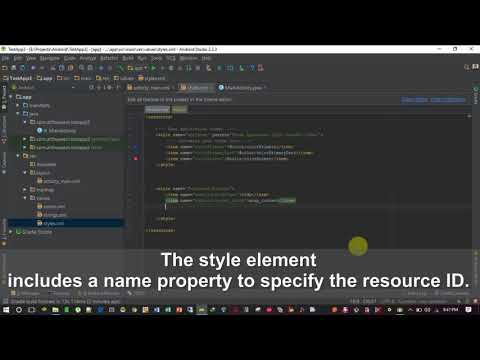This screenshot has height=360, width=480.
Task: Click the Open editor link
Action: coord(414,100)
